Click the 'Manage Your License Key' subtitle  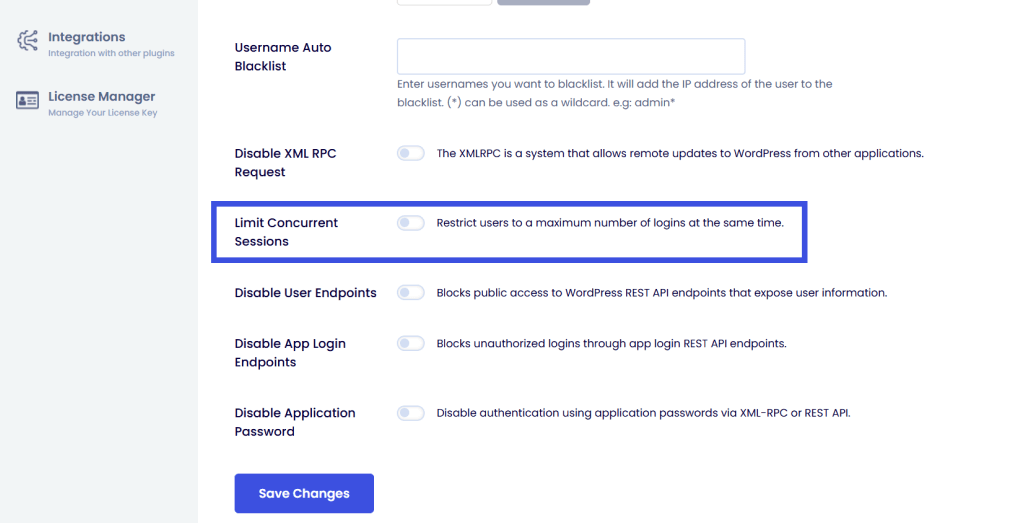coord(102,113)
